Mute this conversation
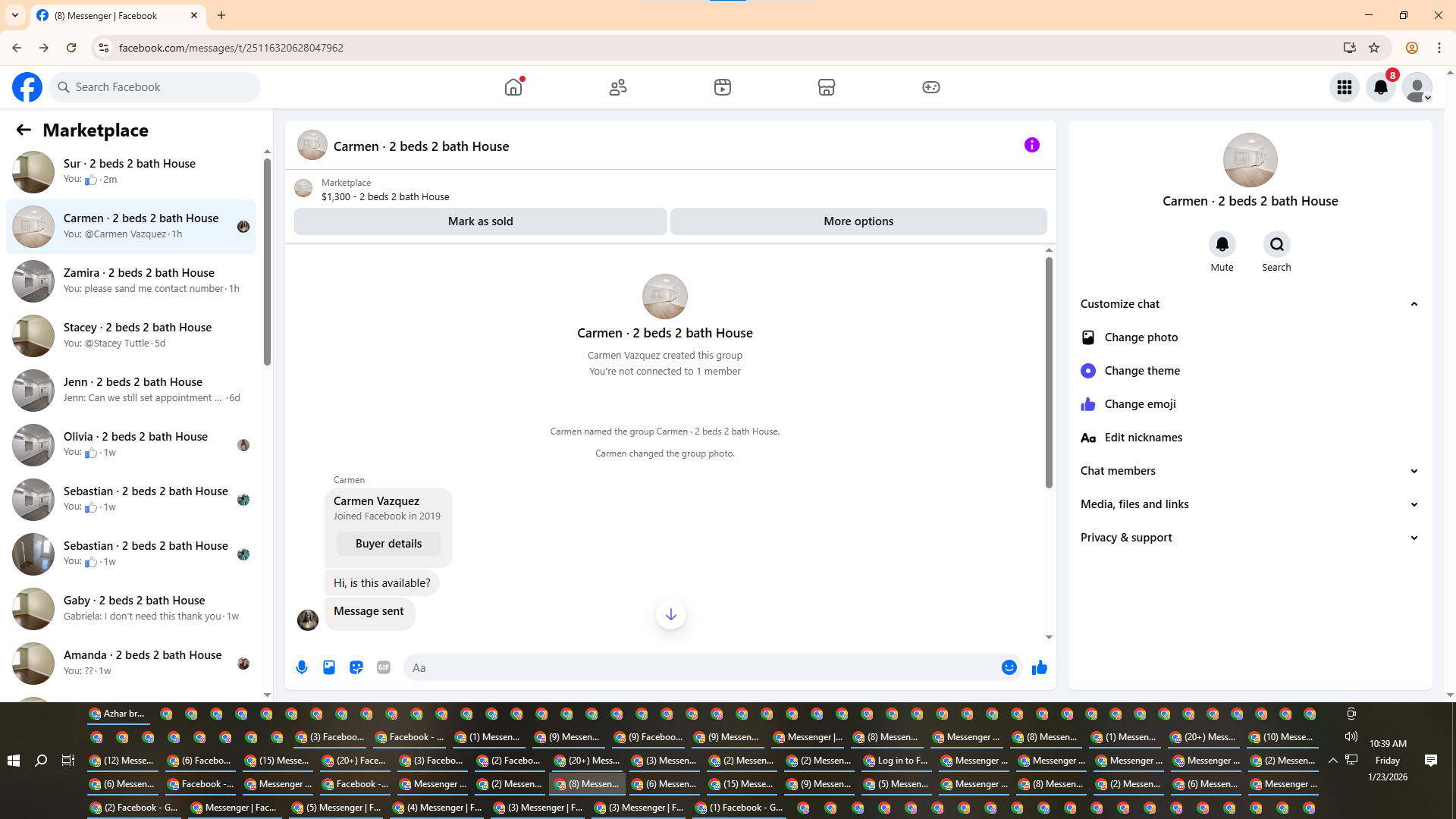 point(1222,245)
